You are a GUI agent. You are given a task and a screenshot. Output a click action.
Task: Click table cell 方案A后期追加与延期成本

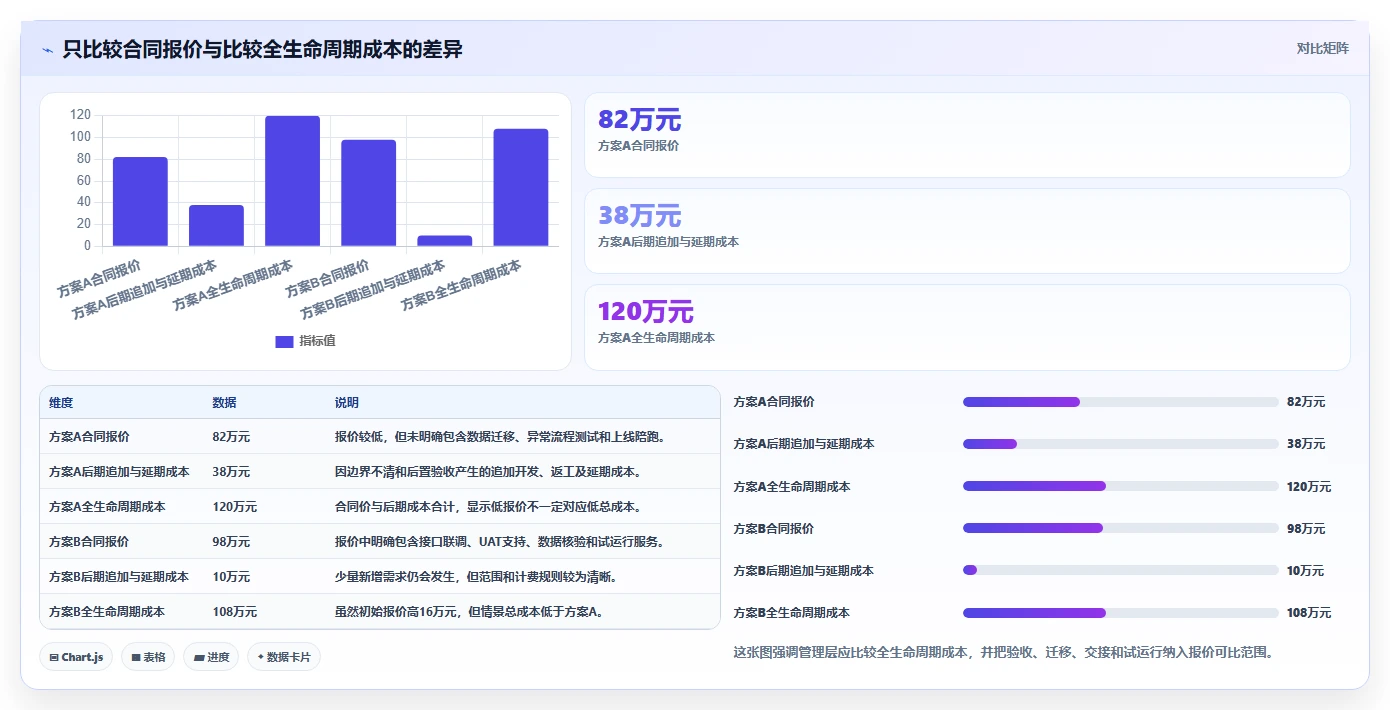coord(119,472)
